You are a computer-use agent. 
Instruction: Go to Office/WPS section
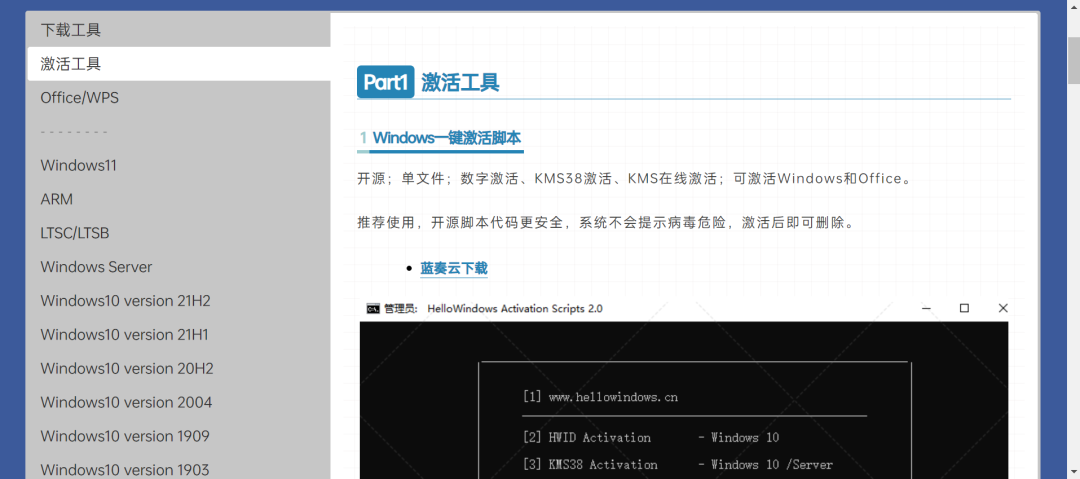click(x=178, y=98)
